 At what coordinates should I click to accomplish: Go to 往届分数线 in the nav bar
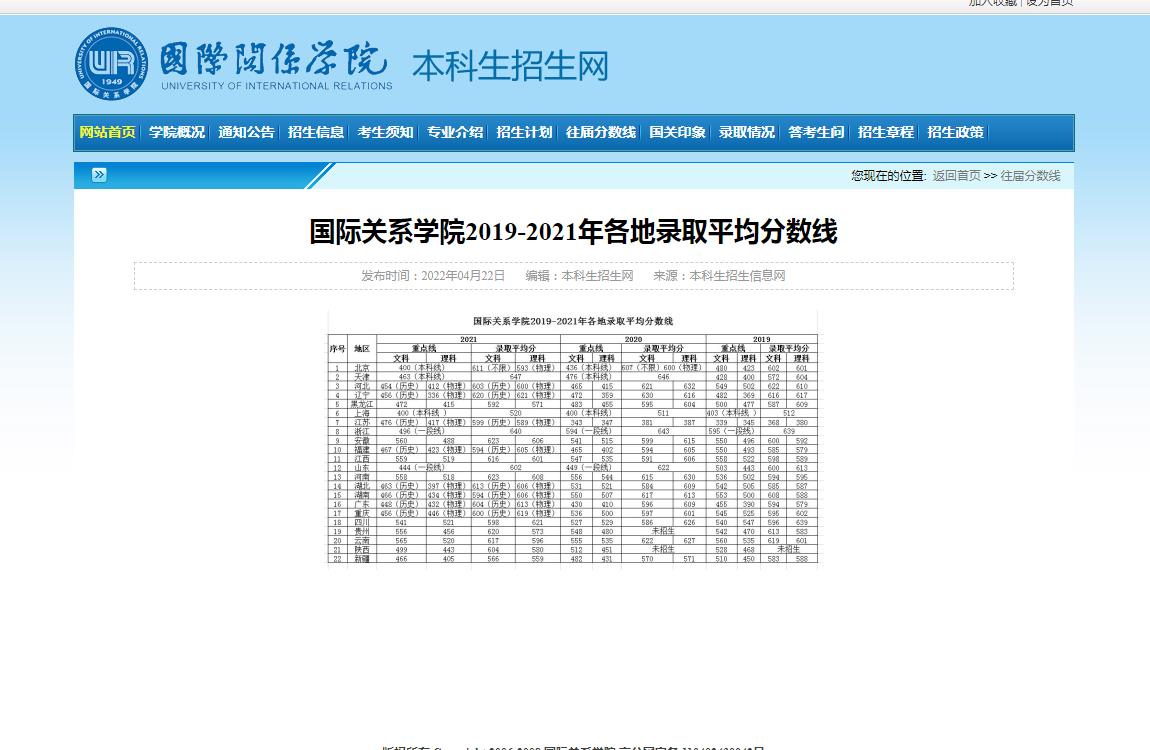tap(601, 133)
